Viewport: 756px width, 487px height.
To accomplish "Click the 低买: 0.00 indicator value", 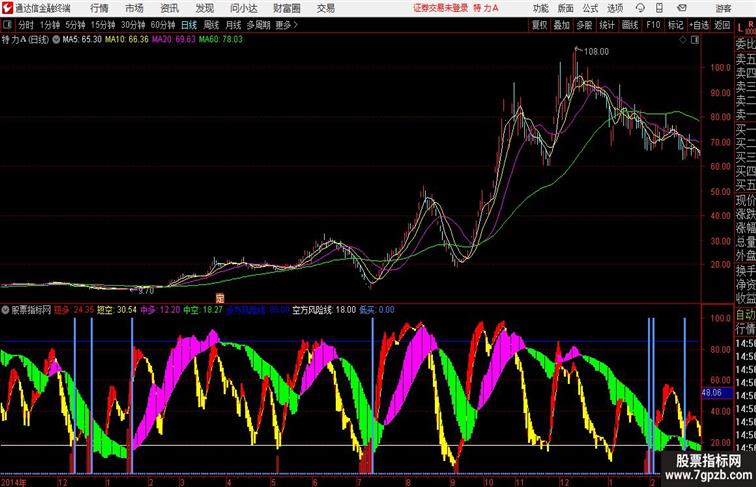I will 377,310.
